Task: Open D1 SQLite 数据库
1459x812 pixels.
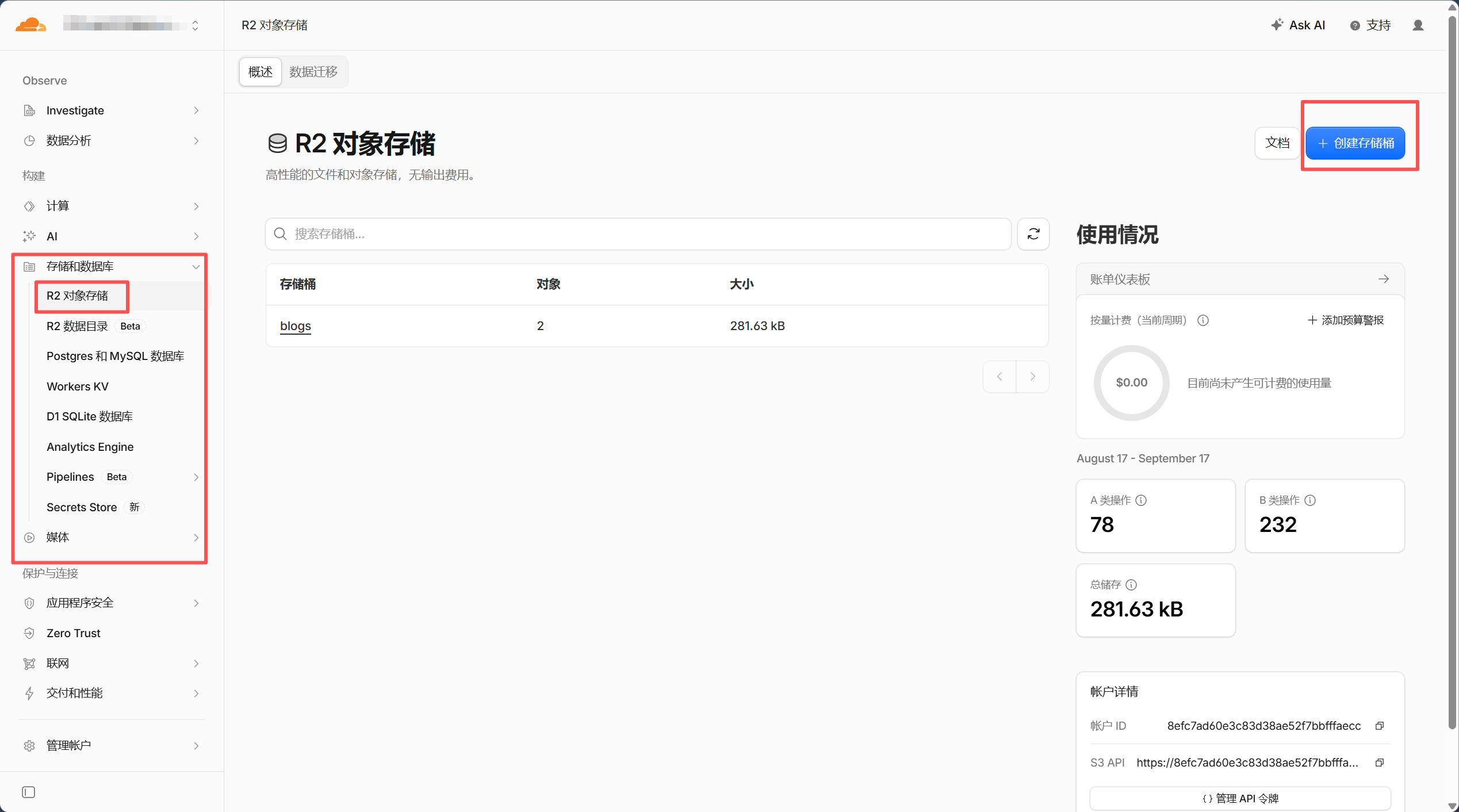Action: pyautogui.click(x=89, y=416)
